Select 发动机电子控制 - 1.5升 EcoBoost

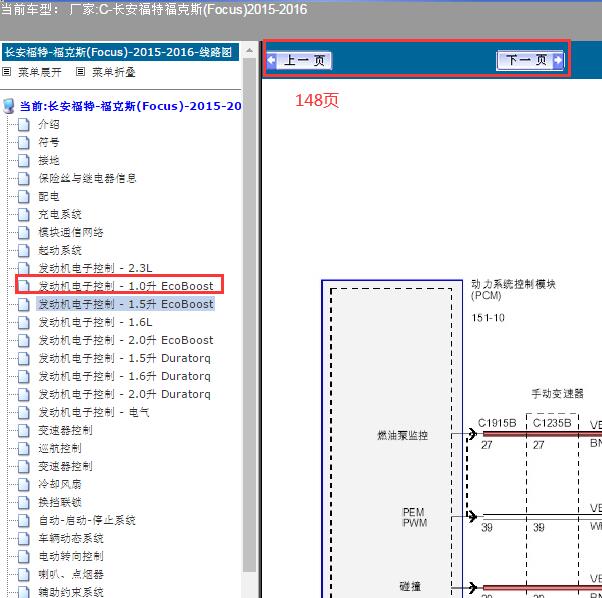(x=126, y=304)
